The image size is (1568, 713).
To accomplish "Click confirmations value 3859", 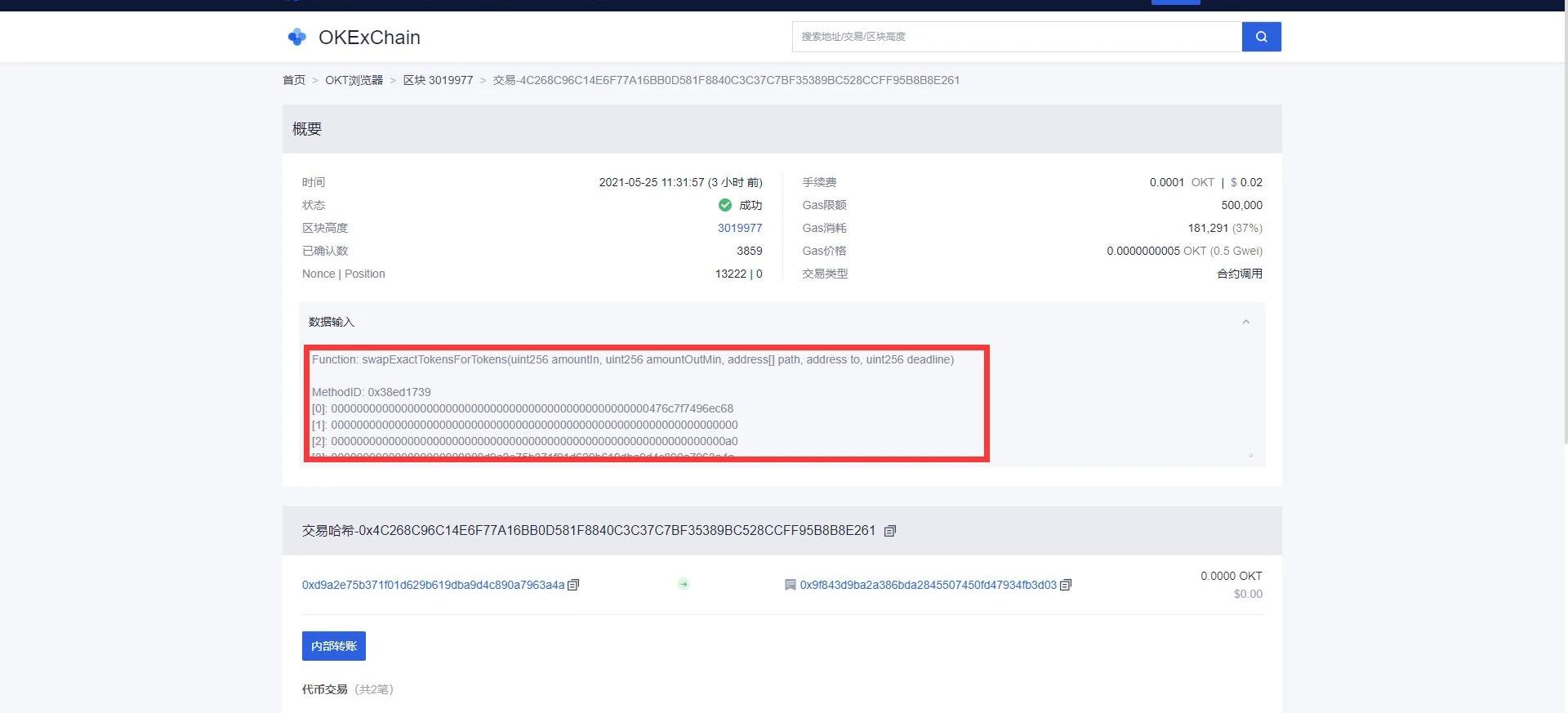I will [750, 251].
